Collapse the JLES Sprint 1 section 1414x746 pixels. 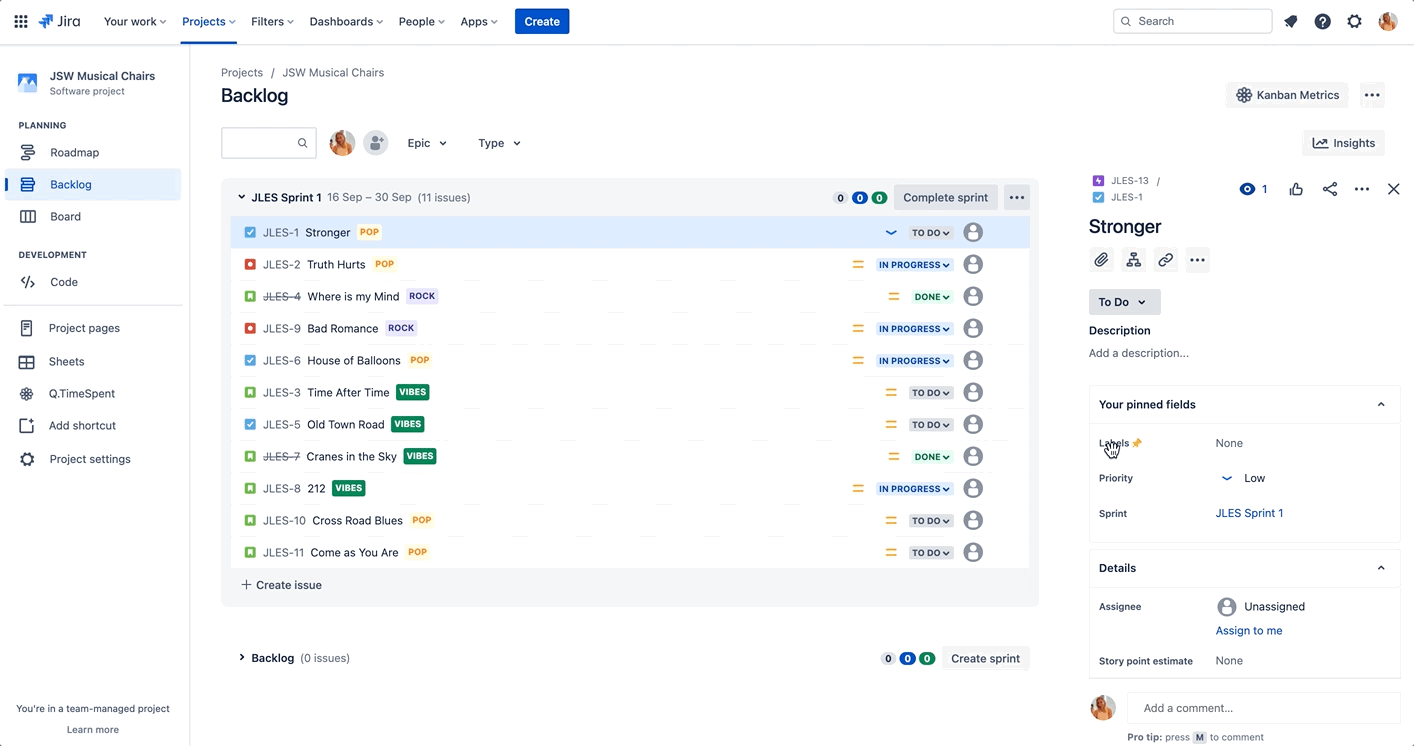[241, 197]
